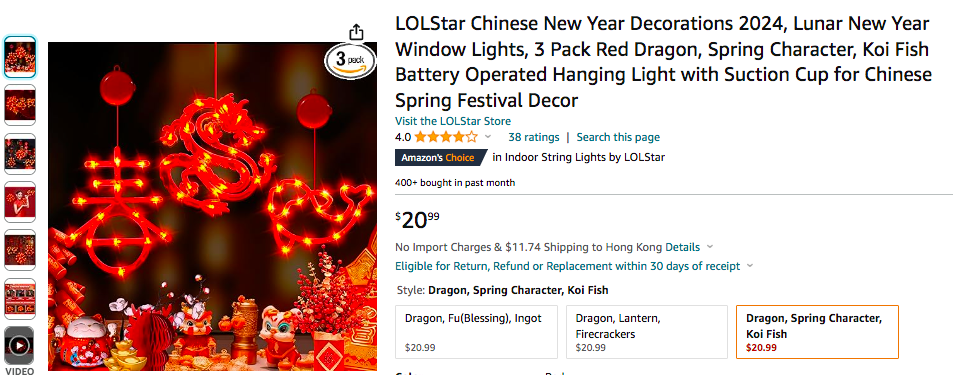Select the third product thumbnail
Image resolution: width=953 pixels, height=375 pixels.
point(20,154)
